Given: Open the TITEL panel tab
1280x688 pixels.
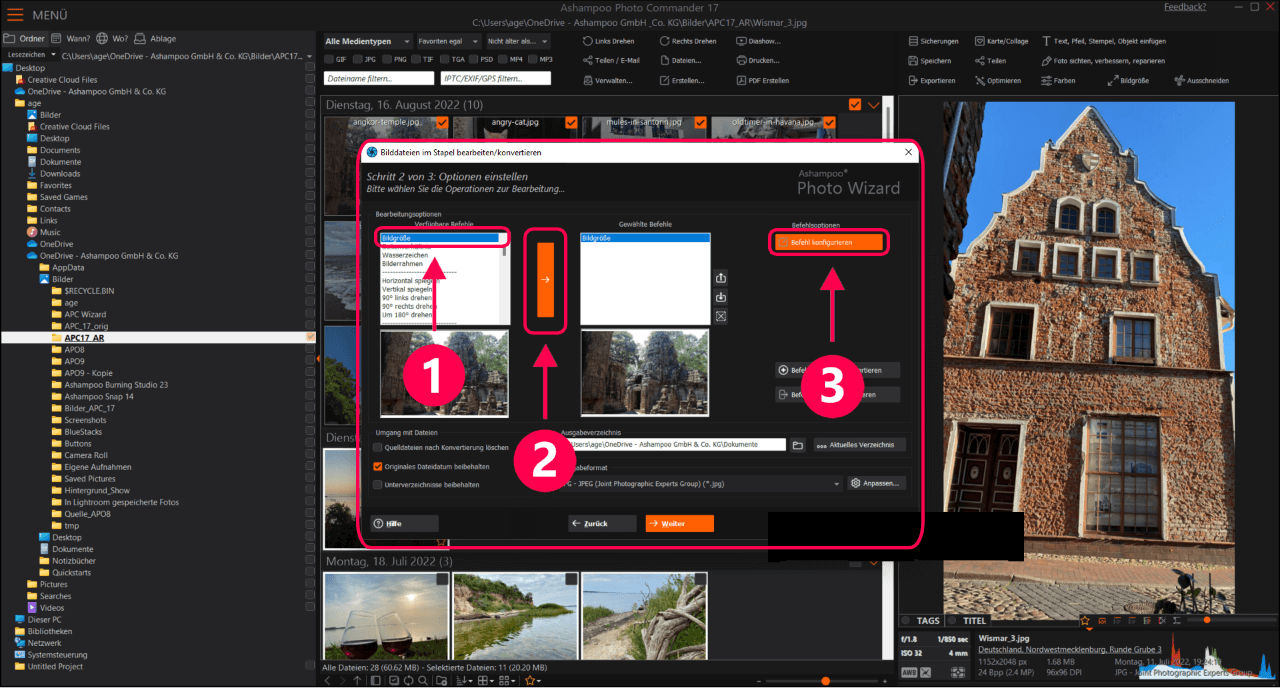Looking at the screenshot, I should point(967,621).
